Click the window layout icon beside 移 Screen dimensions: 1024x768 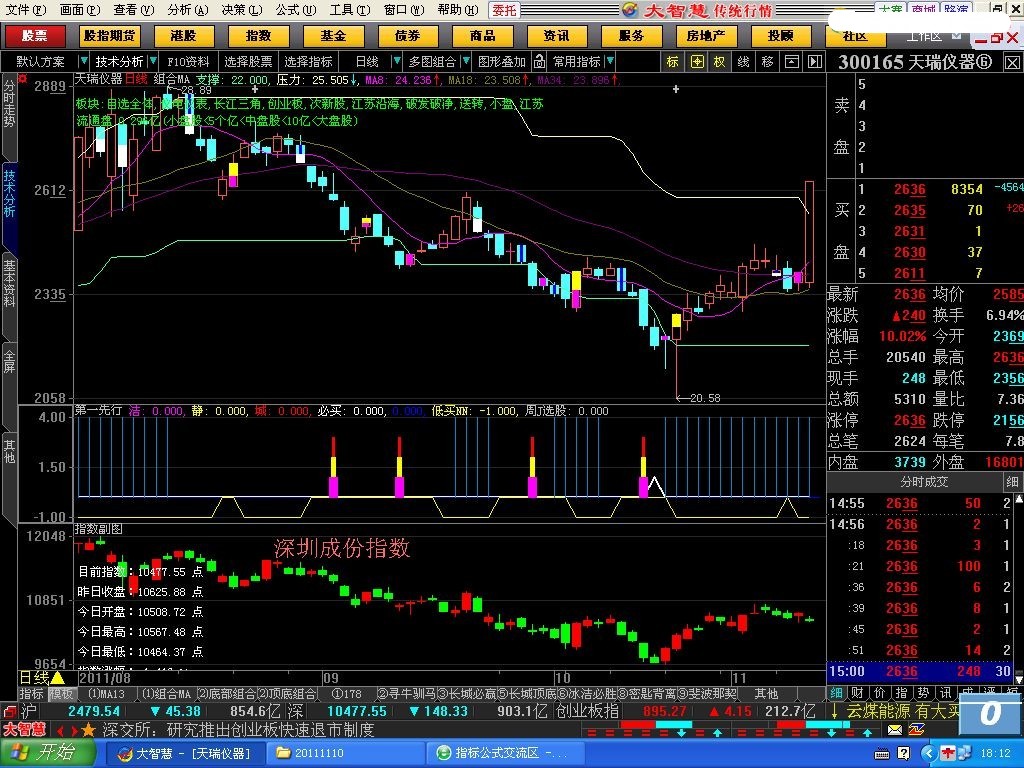pyautogui.click(x=792, y=62)
